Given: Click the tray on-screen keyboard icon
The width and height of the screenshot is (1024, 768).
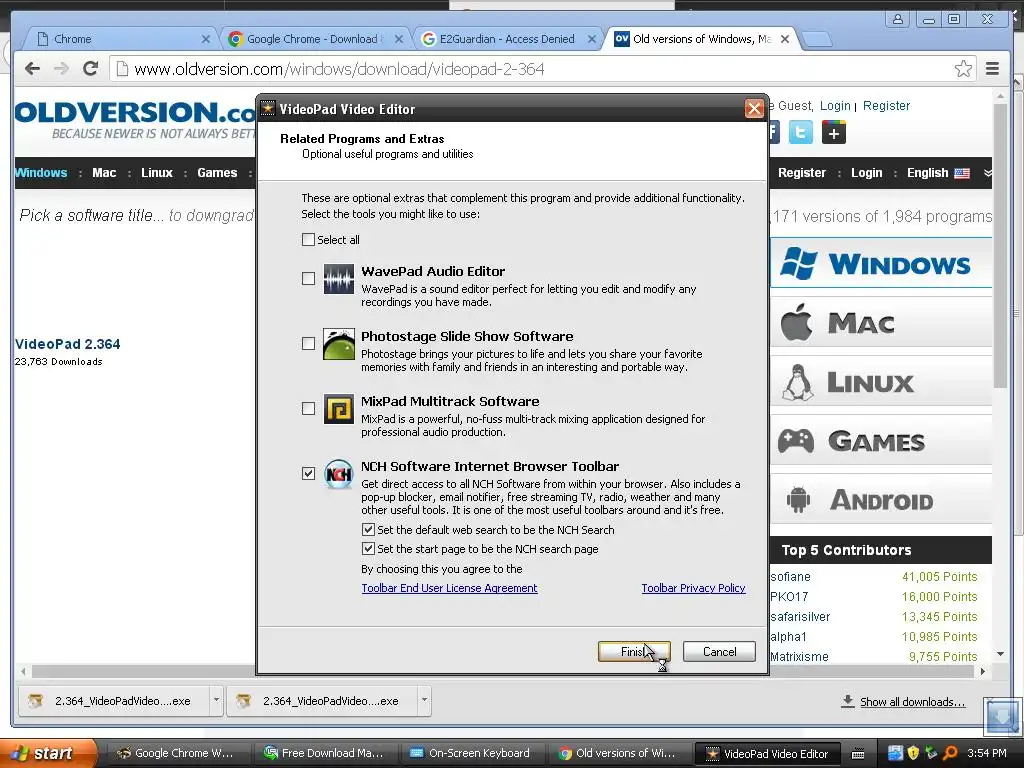Looking at the screenshot, I should click(x=858, y=754).
